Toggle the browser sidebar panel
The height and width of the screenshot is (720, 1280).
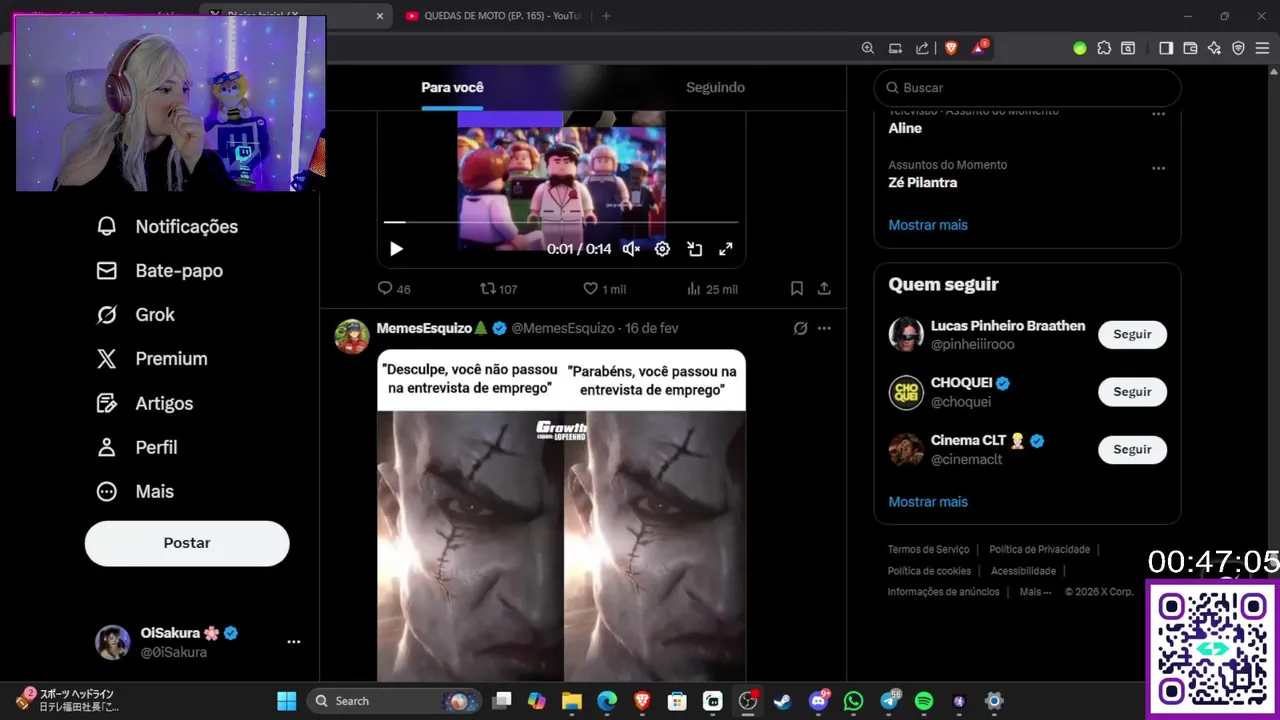pyautogui.click(x=1166, y=48)
